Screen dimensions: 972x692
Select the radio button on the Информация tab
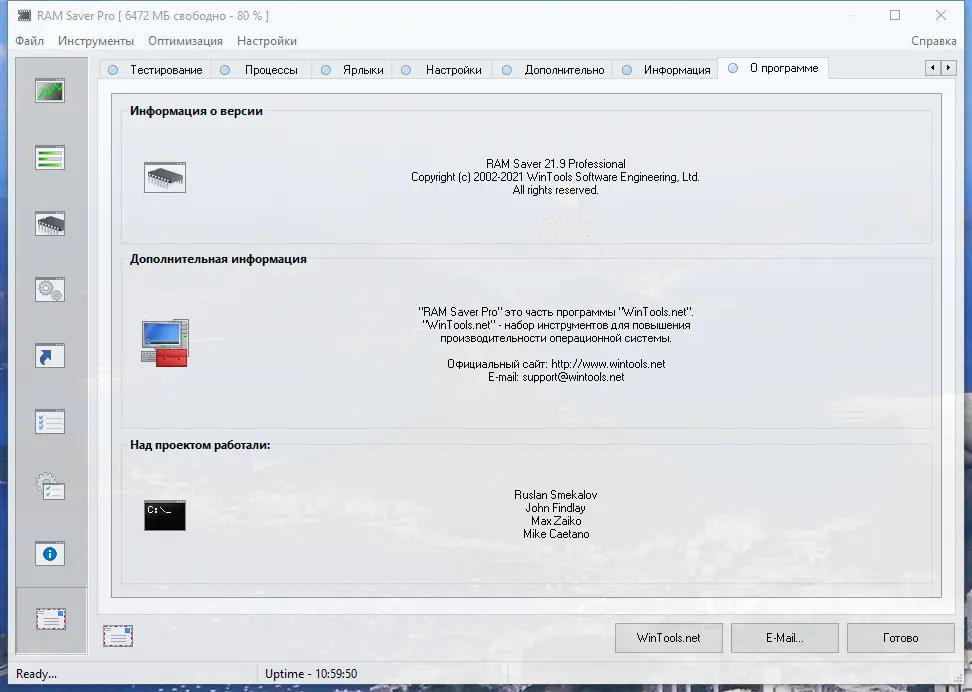625,70
